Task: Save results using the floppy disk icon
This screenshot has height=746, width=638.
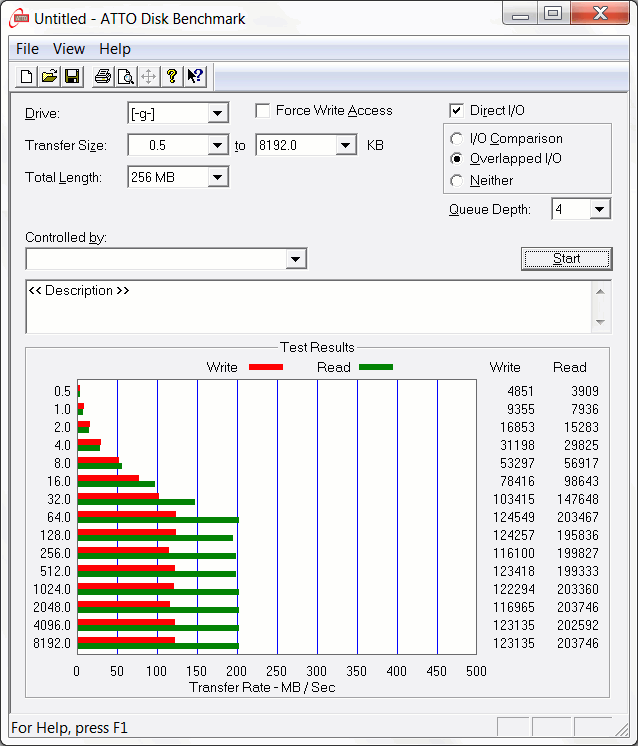Action: coord(72,76)
